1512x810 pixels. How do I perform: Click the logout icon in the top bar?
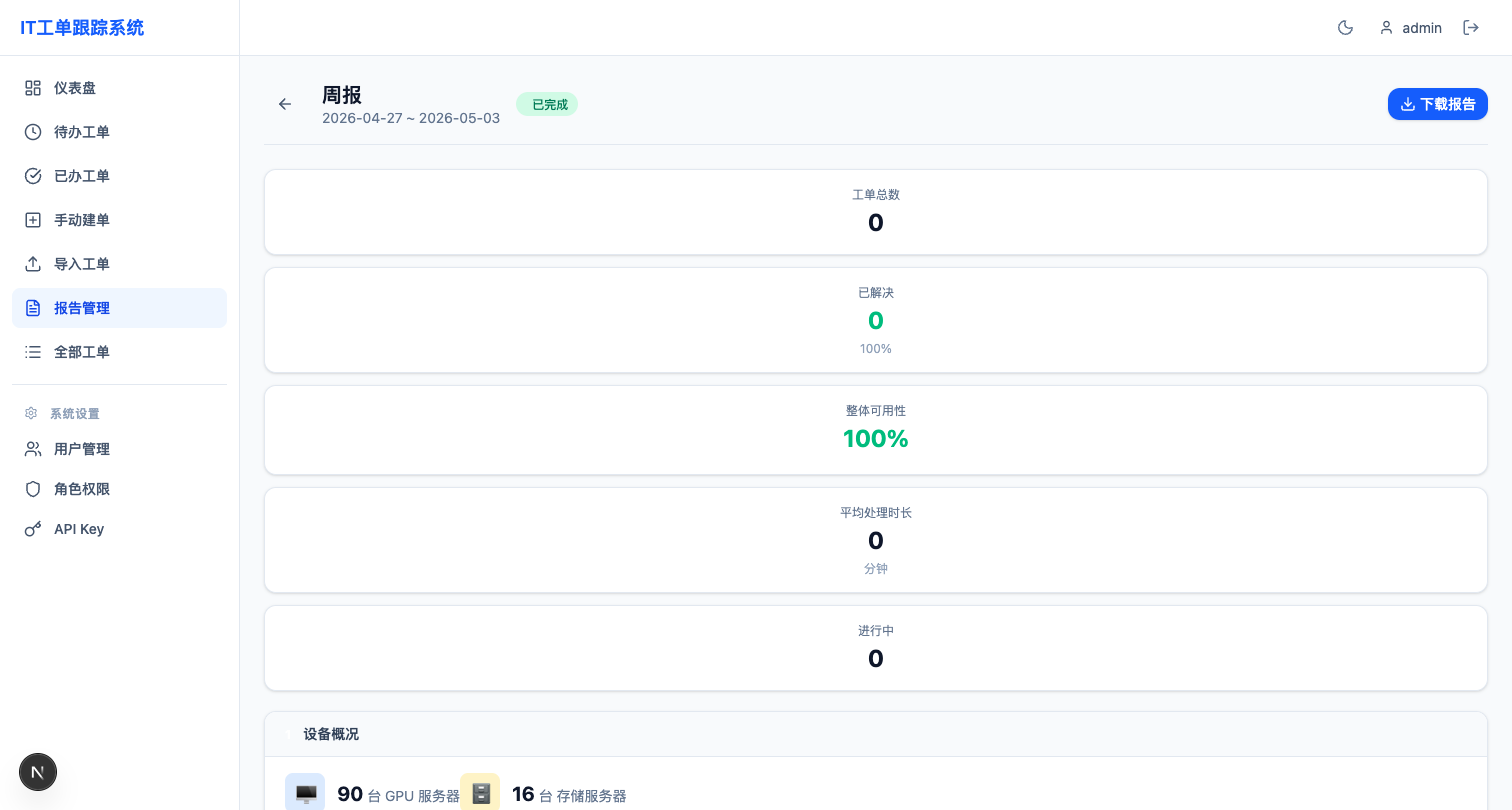coord(1471,28)
